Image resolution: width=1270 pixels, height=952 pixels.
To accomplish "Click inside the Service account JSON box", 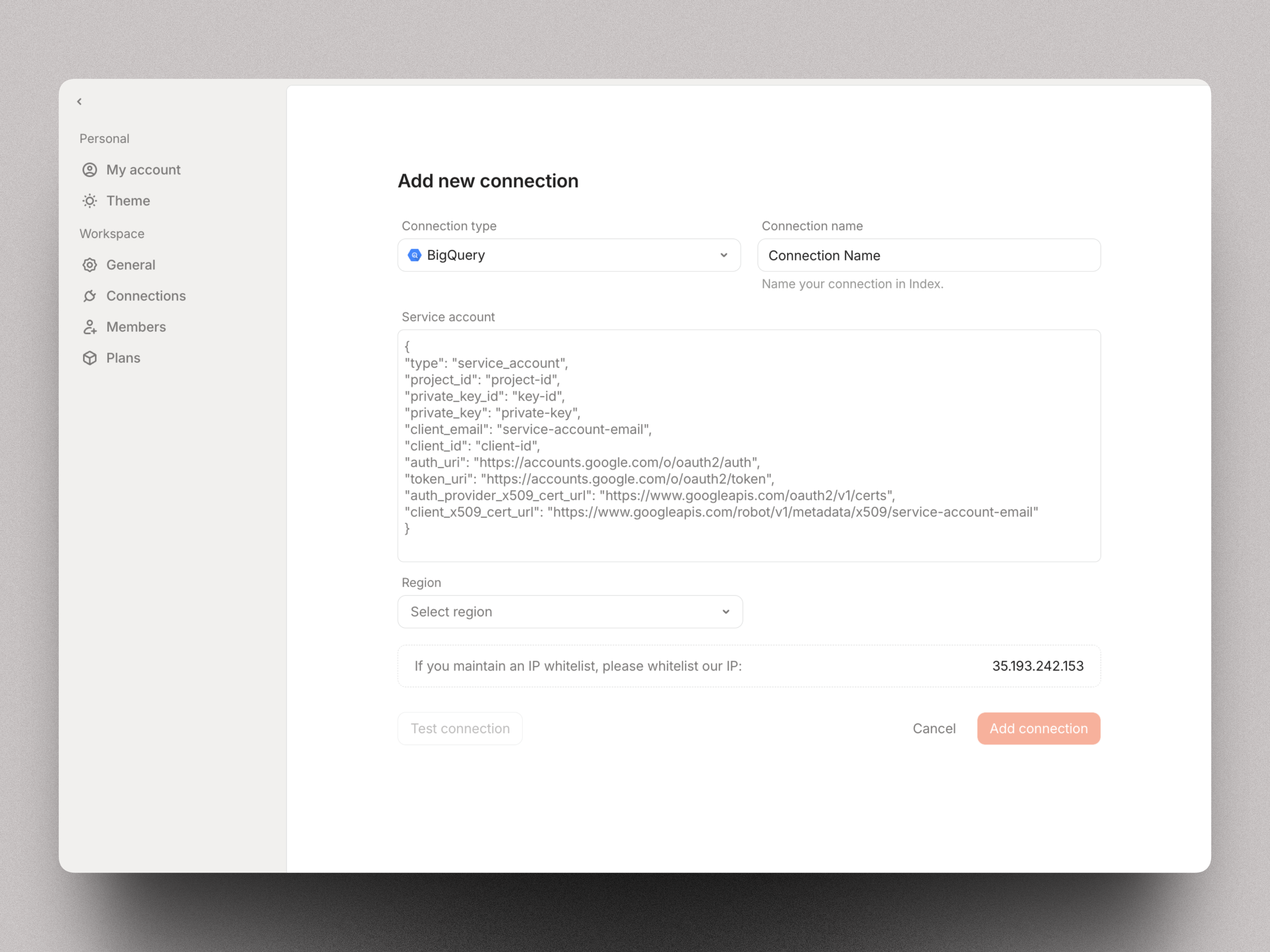I will pyautogui.click(x=749, y=445).
